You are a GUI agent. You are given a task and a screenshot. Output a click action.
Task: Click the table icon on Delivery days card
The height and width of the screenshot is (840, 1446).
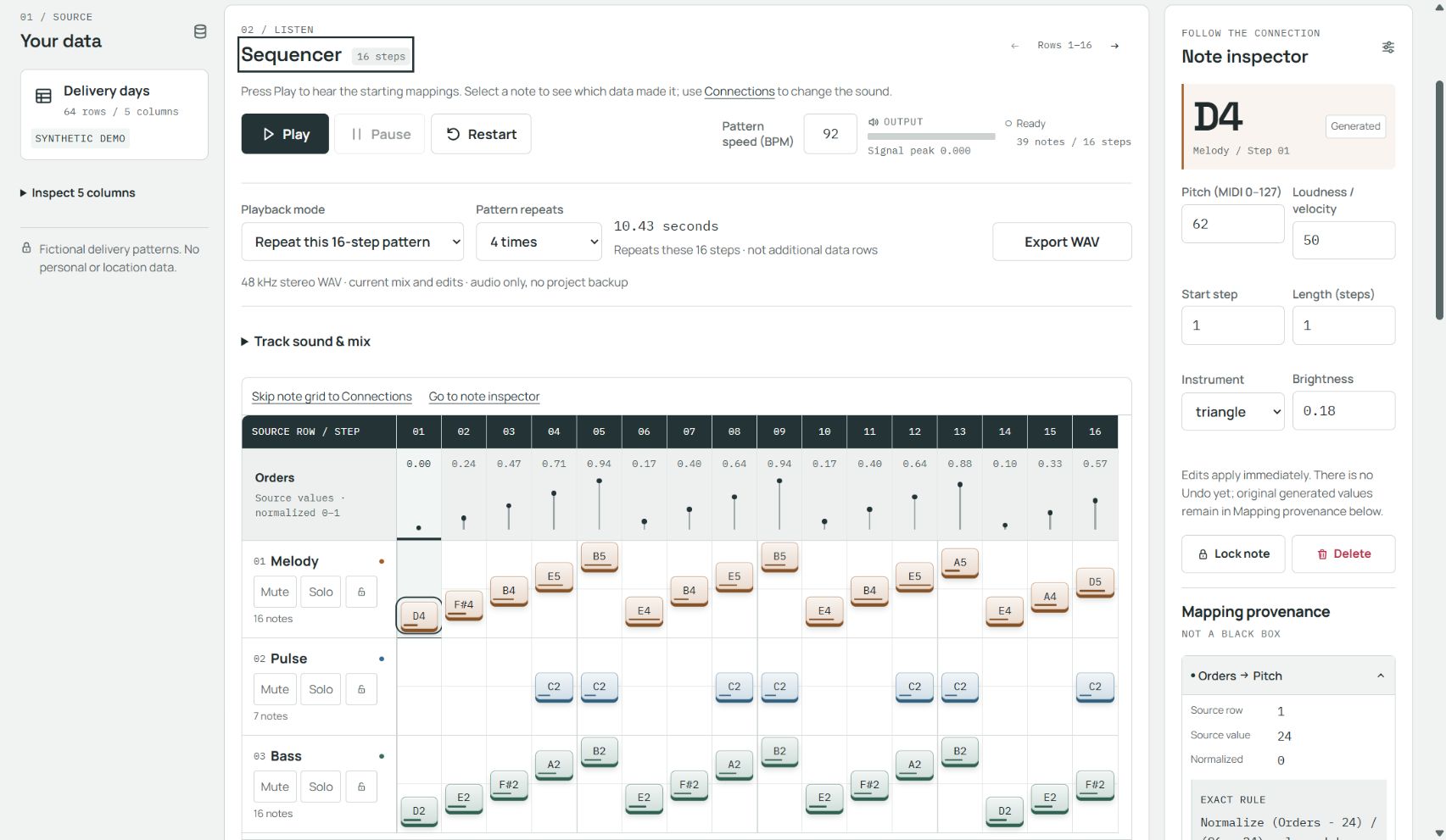click(x=43, y=96)
